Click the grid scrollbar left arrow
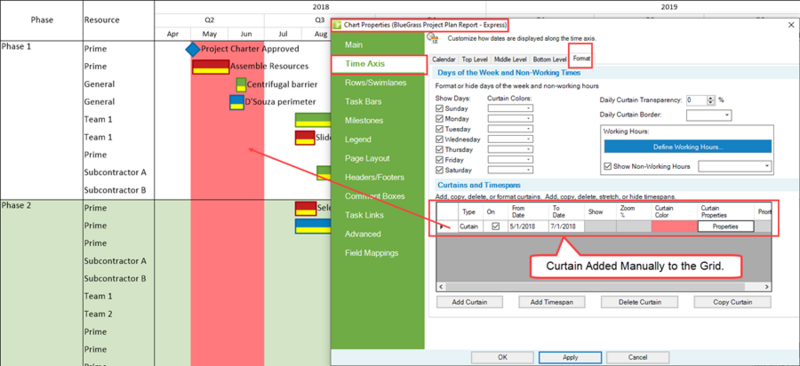Viewport: 800px width, 366px height. [x=440, y=287]
